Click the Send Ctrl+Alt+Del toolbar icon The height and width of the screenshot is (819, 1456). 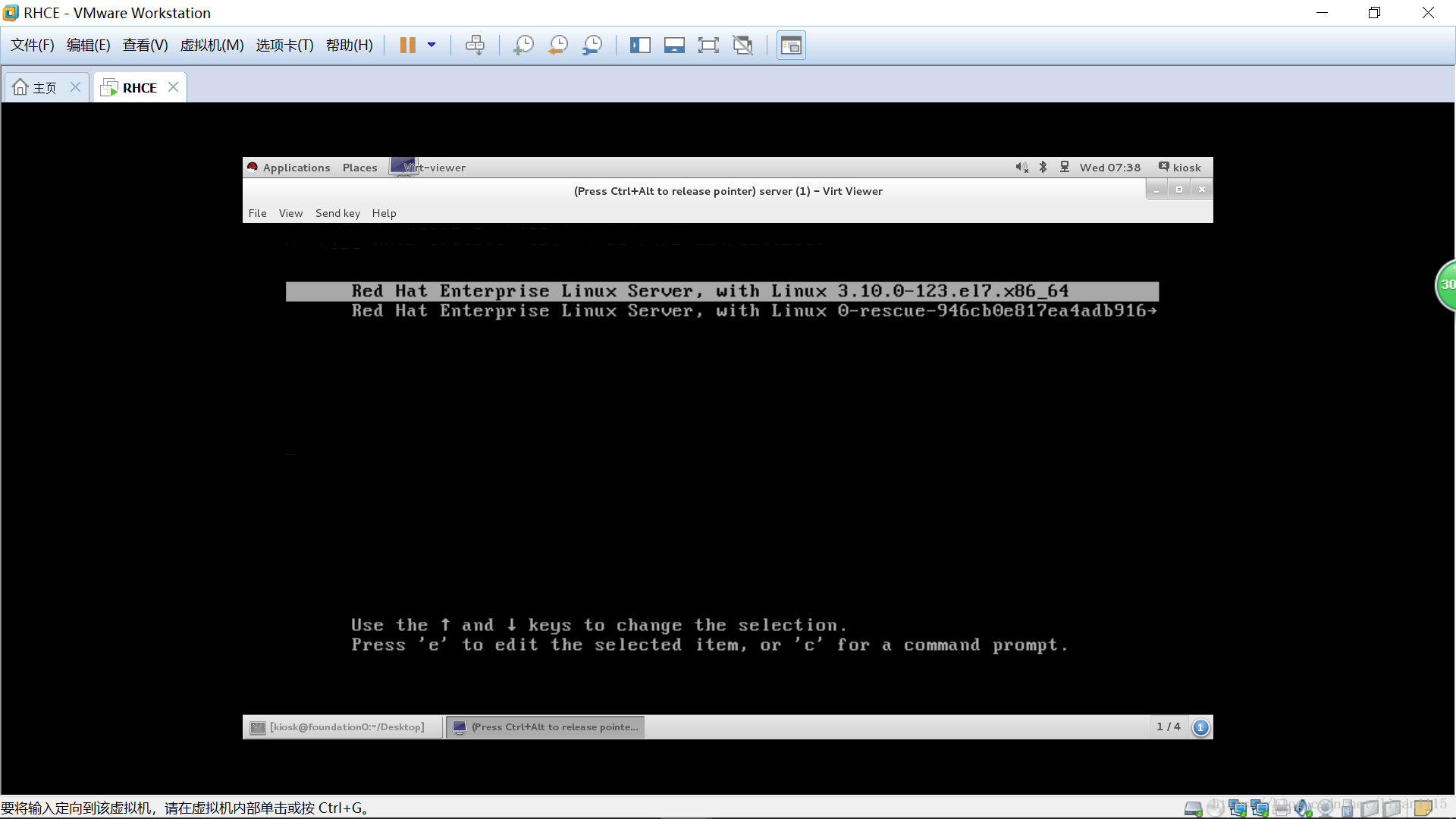point(475,45)
